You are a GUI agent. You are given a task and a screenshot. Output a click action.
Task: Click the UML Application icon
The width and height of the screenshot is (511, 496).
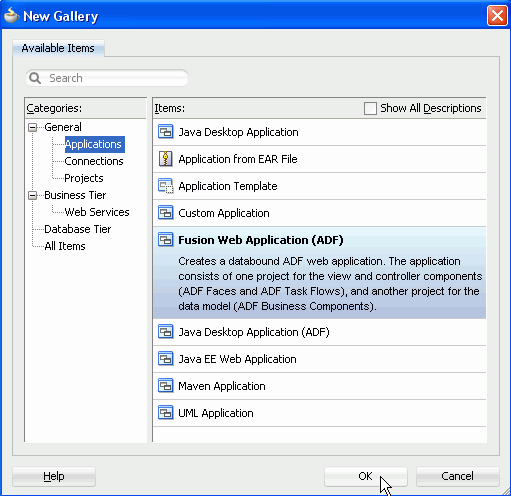pos(165,413)
